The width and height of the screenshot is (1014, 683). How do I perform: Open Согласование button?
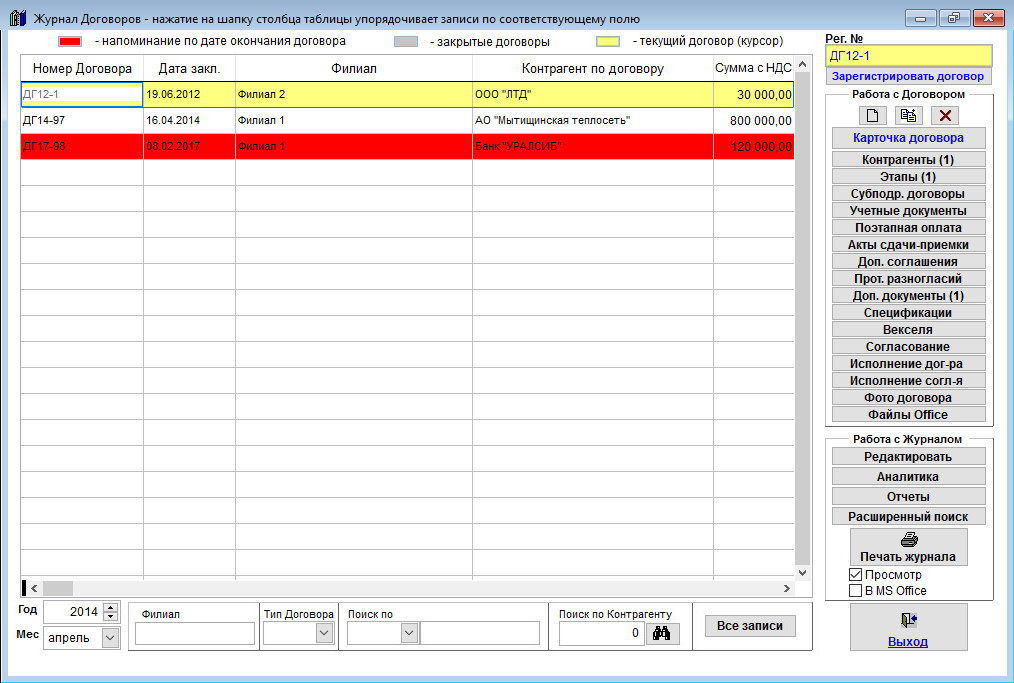pos(909,347)
